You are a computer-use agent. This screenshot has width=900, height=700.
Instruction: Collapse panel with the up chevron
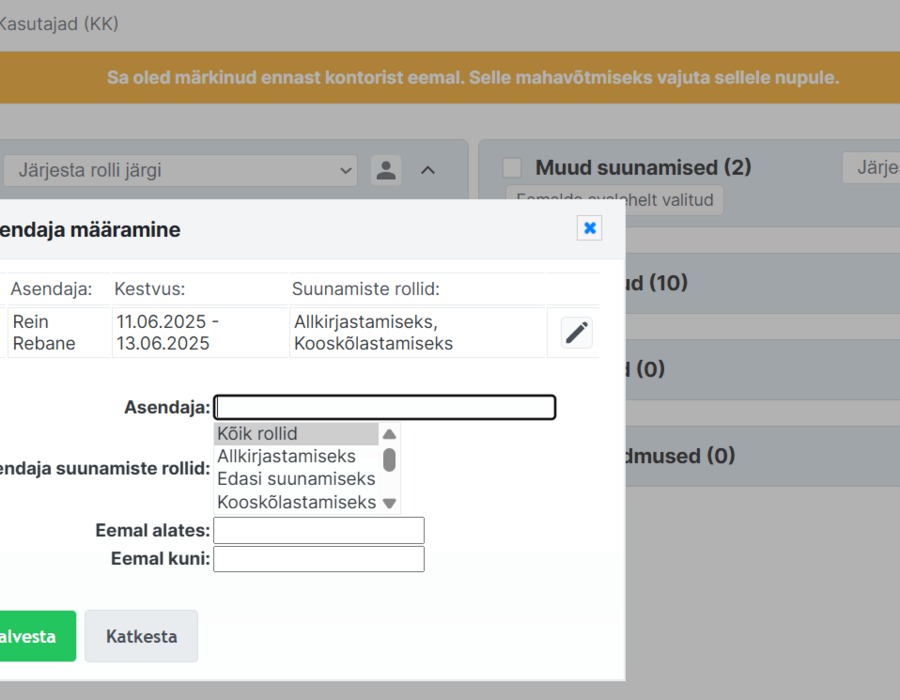[428, 170]
